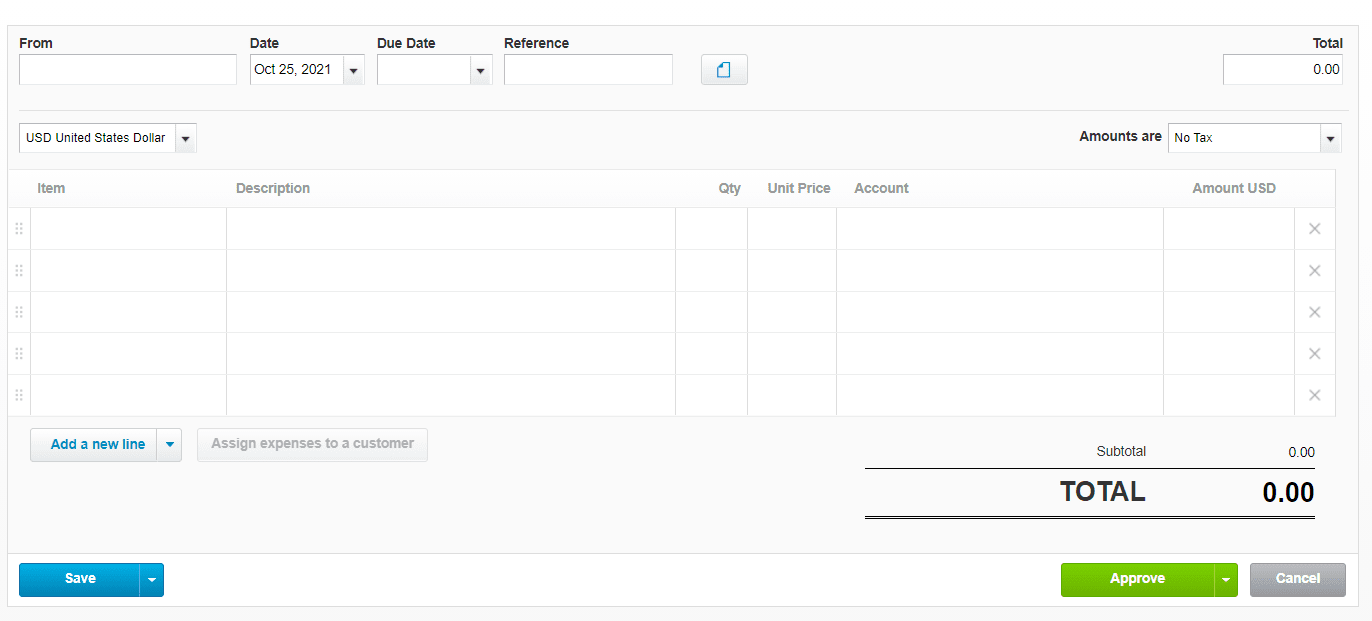
Task: Expand the Approve button options arrow
Action: (1226, 579)
